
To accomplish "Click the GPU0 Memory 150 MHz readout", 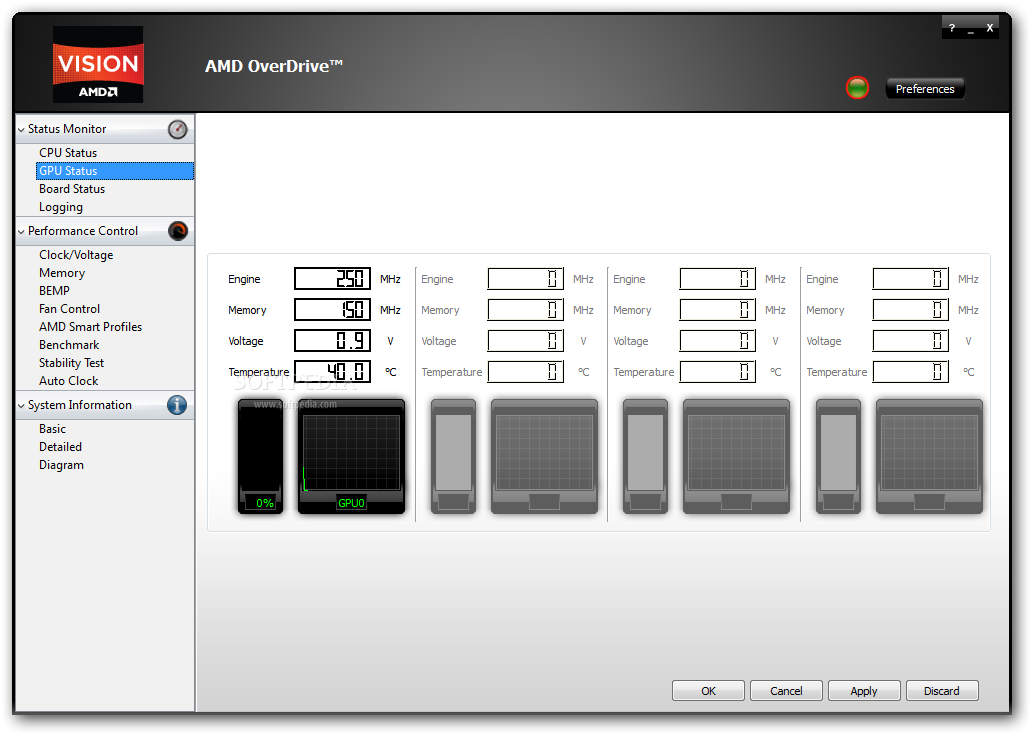I will click(332, 310).
